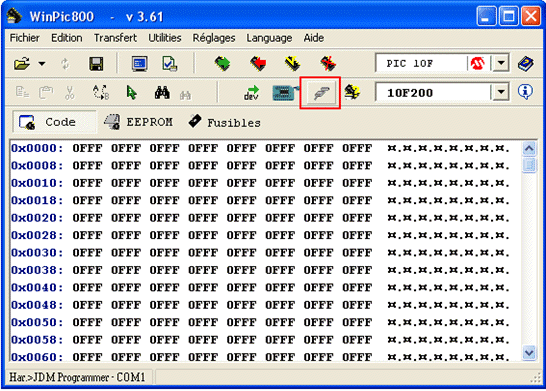Click the greyed paste clipboard icon
The image size is (546, 391).
(46, 93)
